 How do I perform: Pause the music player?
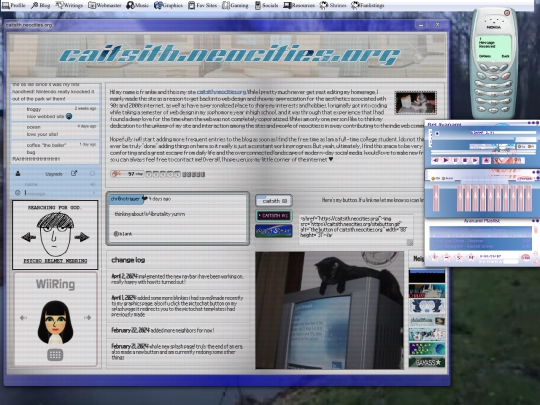click(x=456, y=160)
